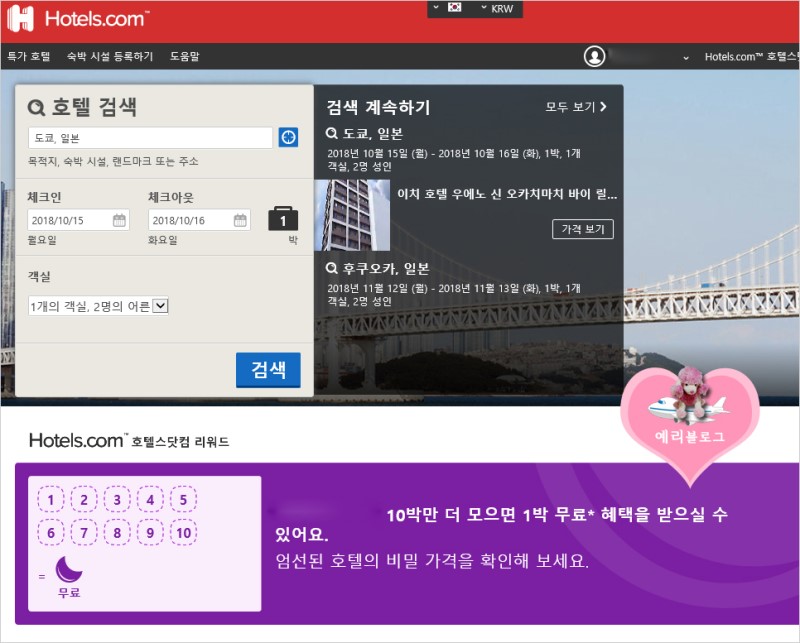
Task: Open the checkout calendar icon
Action: coord(240,220)
